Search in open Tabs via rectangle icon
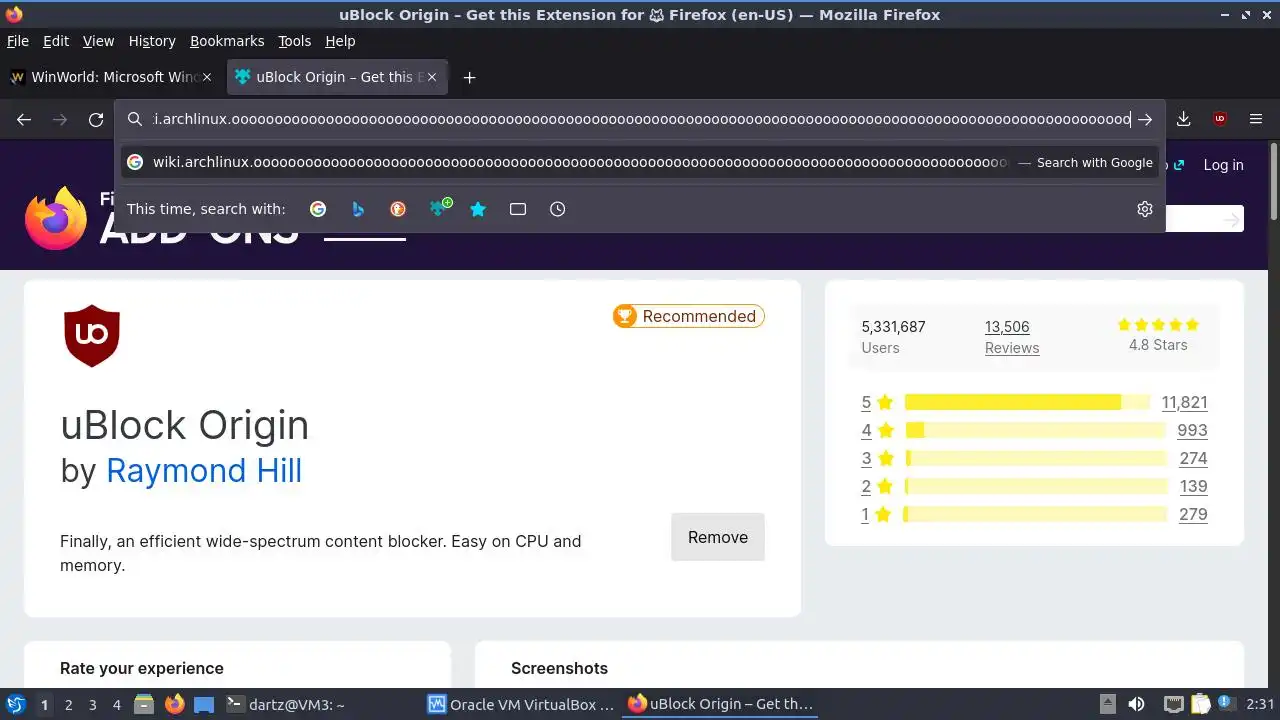This screenshot has height=720, width=1280. point(518,209)
